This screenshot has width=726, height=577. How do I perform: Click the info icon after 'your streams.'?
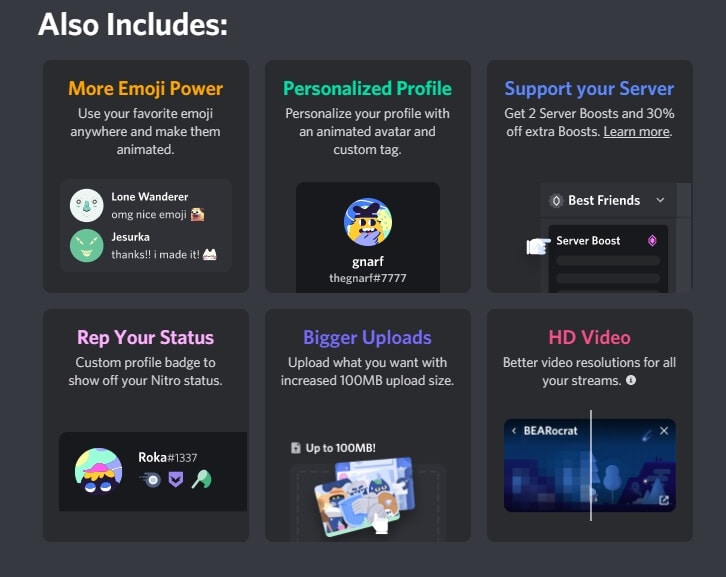click(x=631, y=380)
